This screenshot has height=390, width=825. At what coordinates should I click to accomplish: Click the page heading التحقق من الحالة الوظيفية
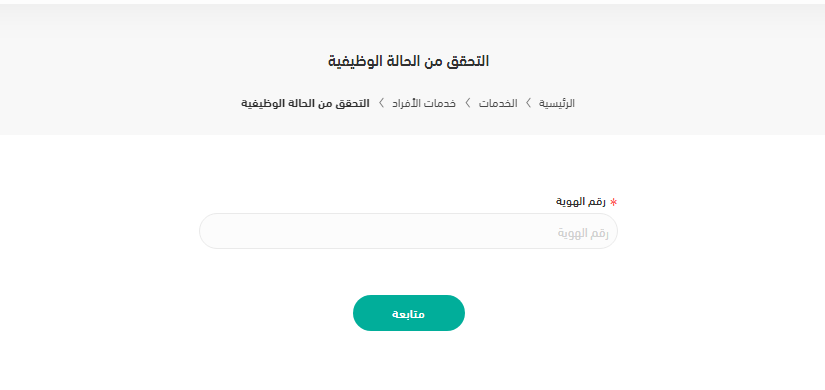click(x=408, y=61)
